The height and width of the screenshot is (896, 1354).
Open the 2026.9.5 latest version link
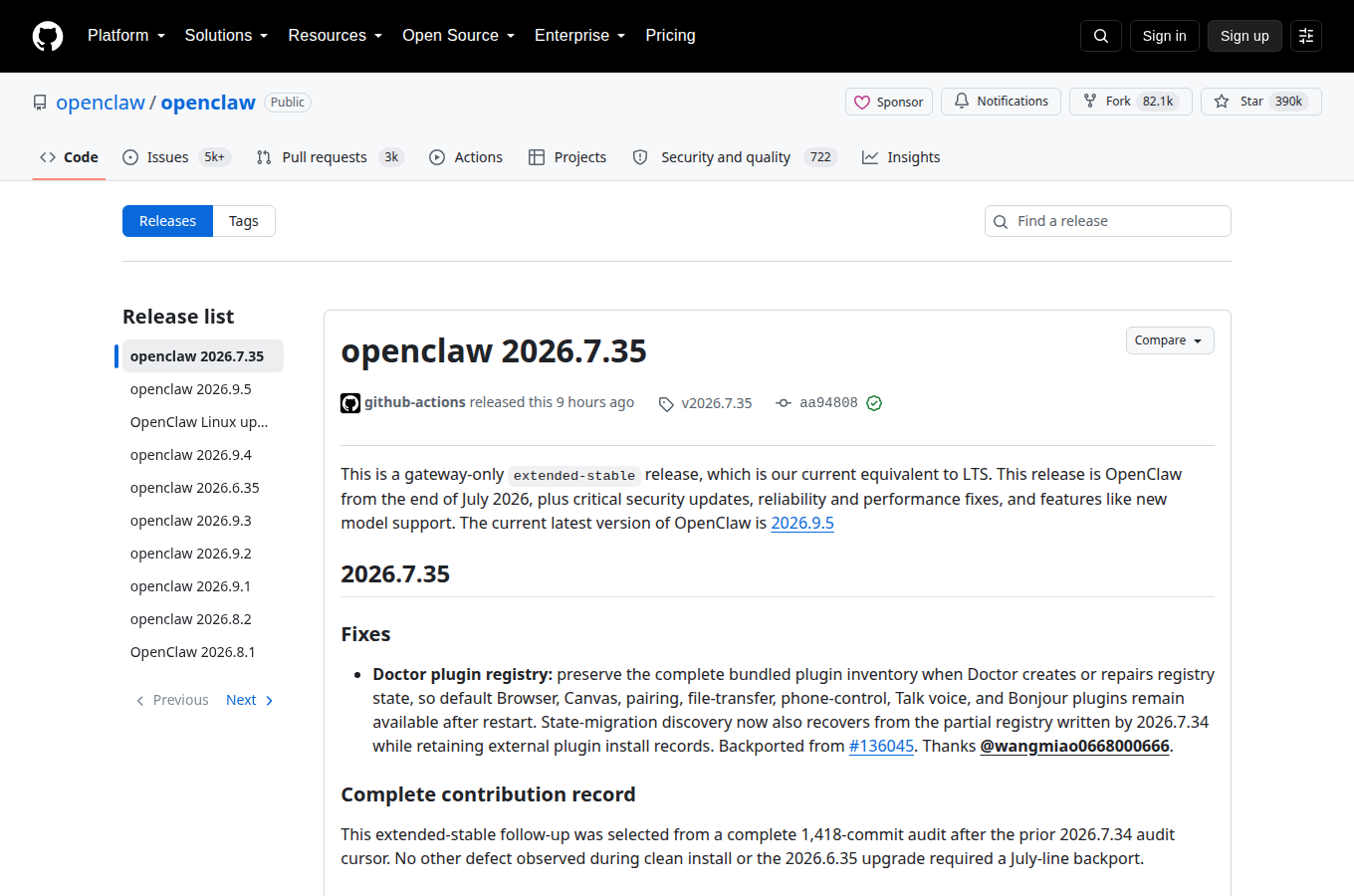click(802, 523)
